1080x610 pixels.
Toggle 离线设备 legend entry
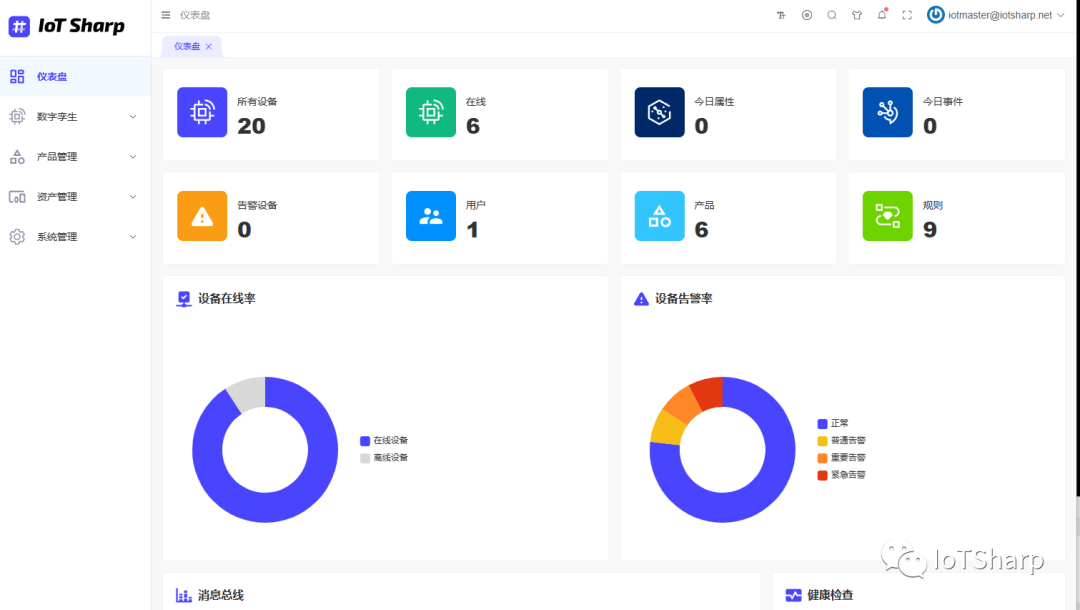(384, 458)
